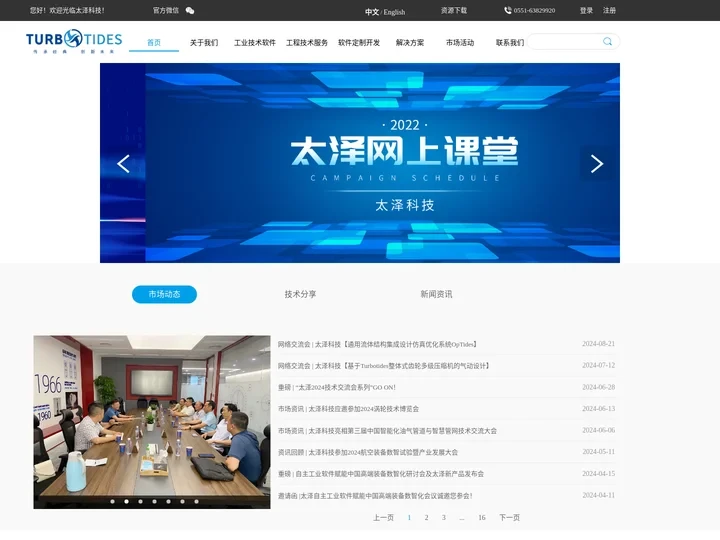Click the search magnifier icon
Screen dimensions: 720x540
(x=608, y=42)
